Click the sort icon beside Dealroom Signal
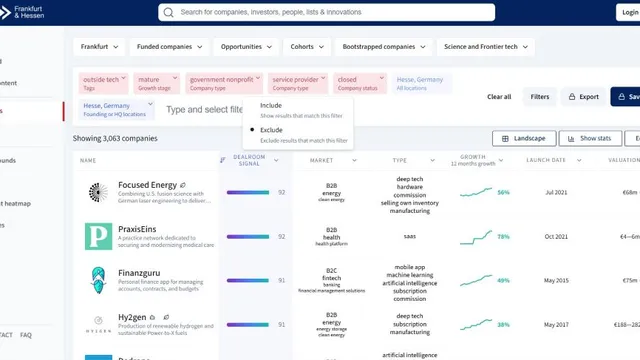 click(x=222, y=160)
